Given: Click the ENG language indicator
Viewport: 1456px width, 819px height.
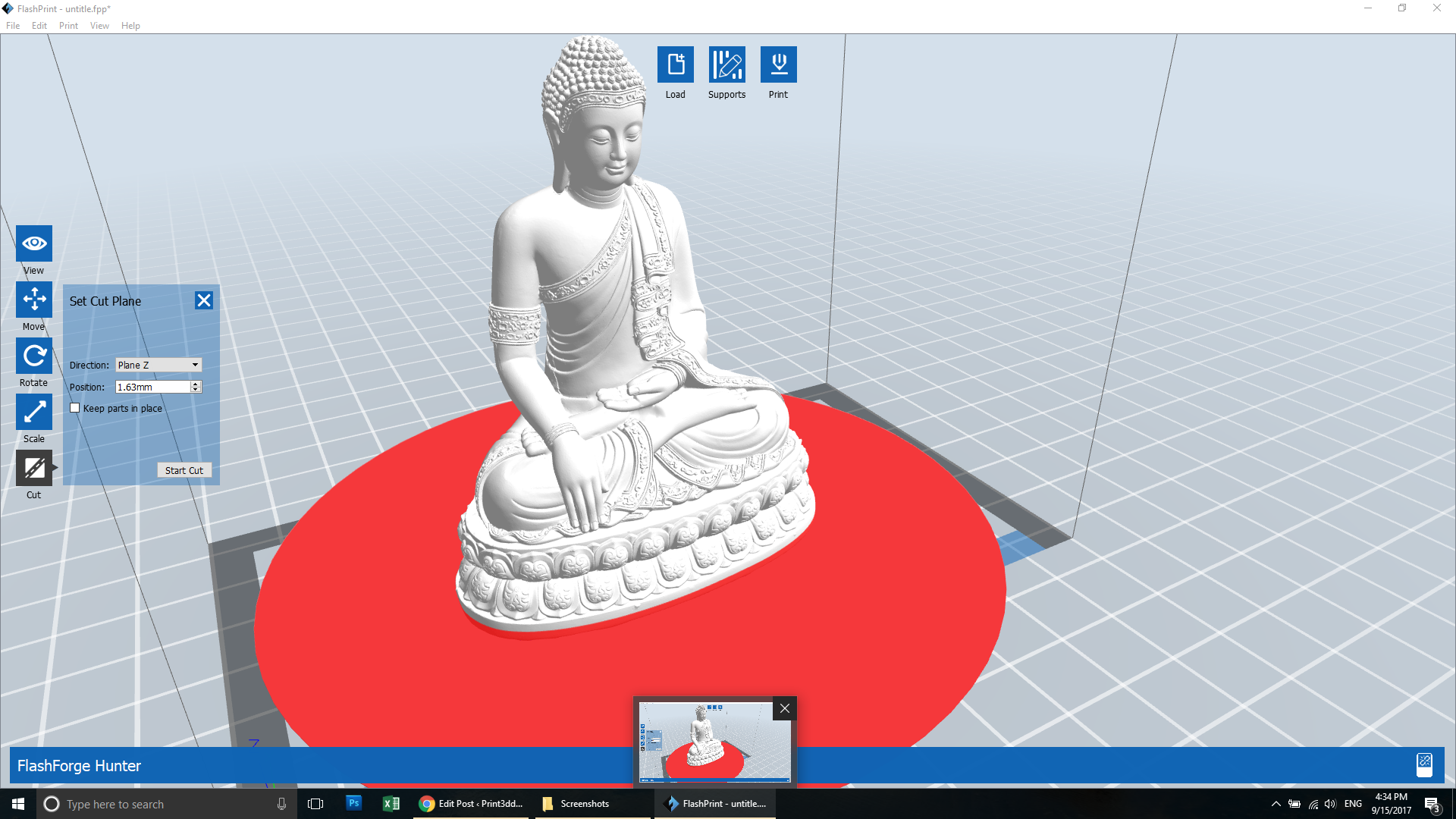Looking at the screenshot, I should pos(1353,804).
